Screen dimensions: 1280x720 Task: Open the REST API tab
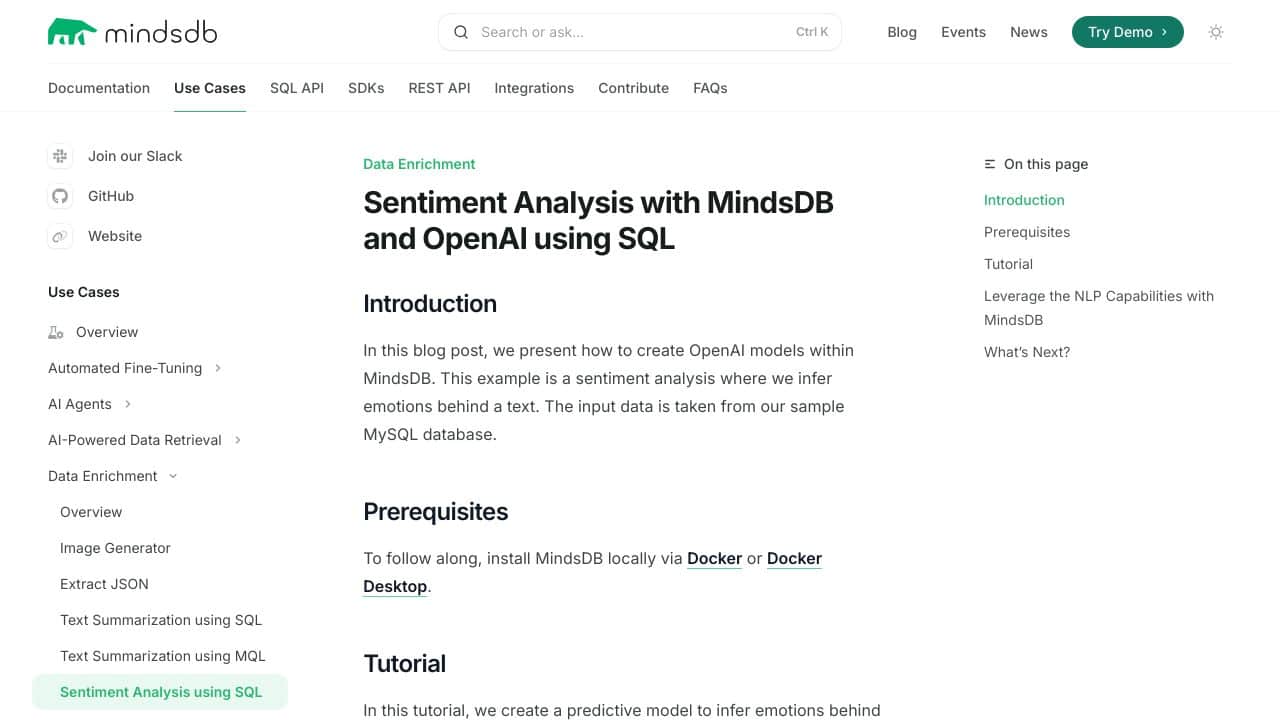point(439,88)
